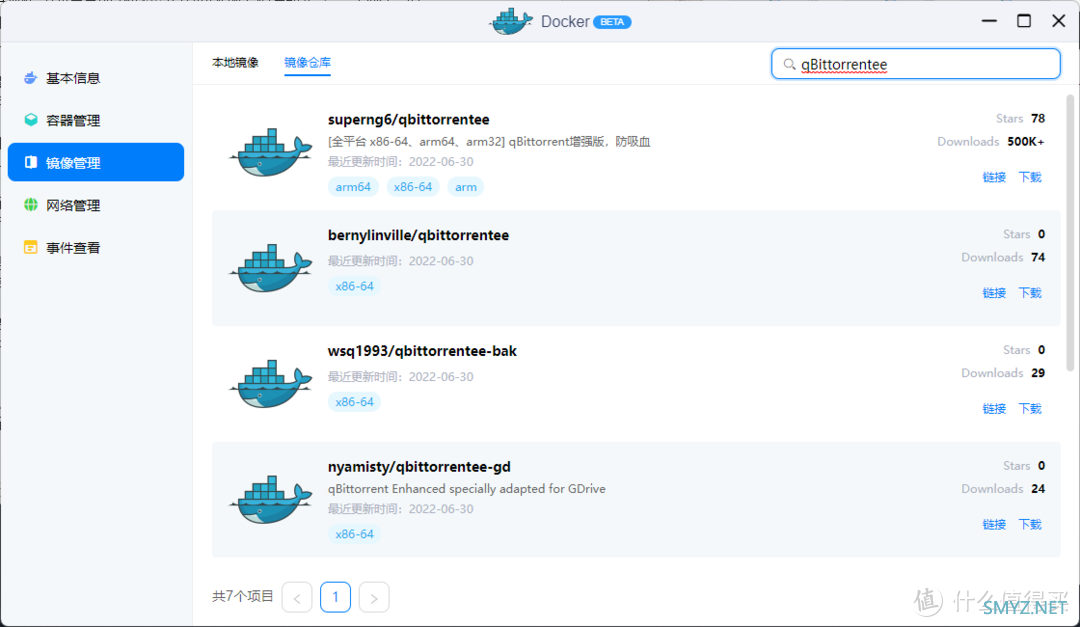This screenshot has width=1080, height=627.
Task: Click bernylinville/qbittorrentee whale thumbnail
Action: (271, 267)
